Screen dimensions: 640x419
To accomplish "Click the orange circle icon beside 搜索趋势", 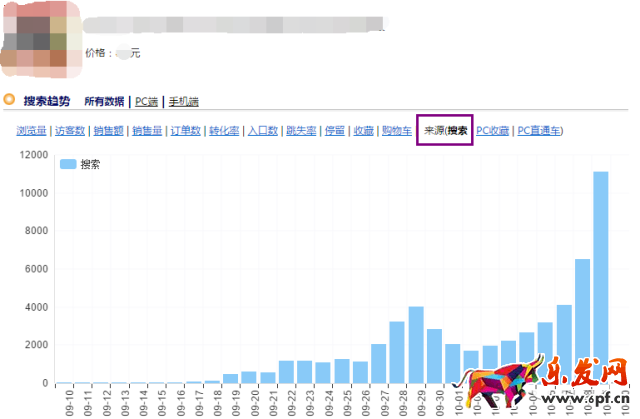I will (x=9, y=100).
